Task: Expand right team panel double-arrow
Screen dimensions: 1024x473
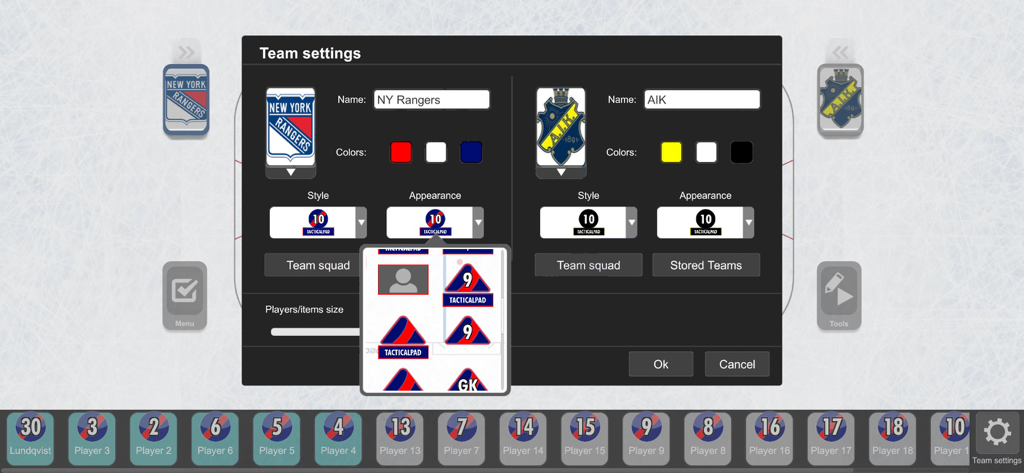Action: pos(840,52)
